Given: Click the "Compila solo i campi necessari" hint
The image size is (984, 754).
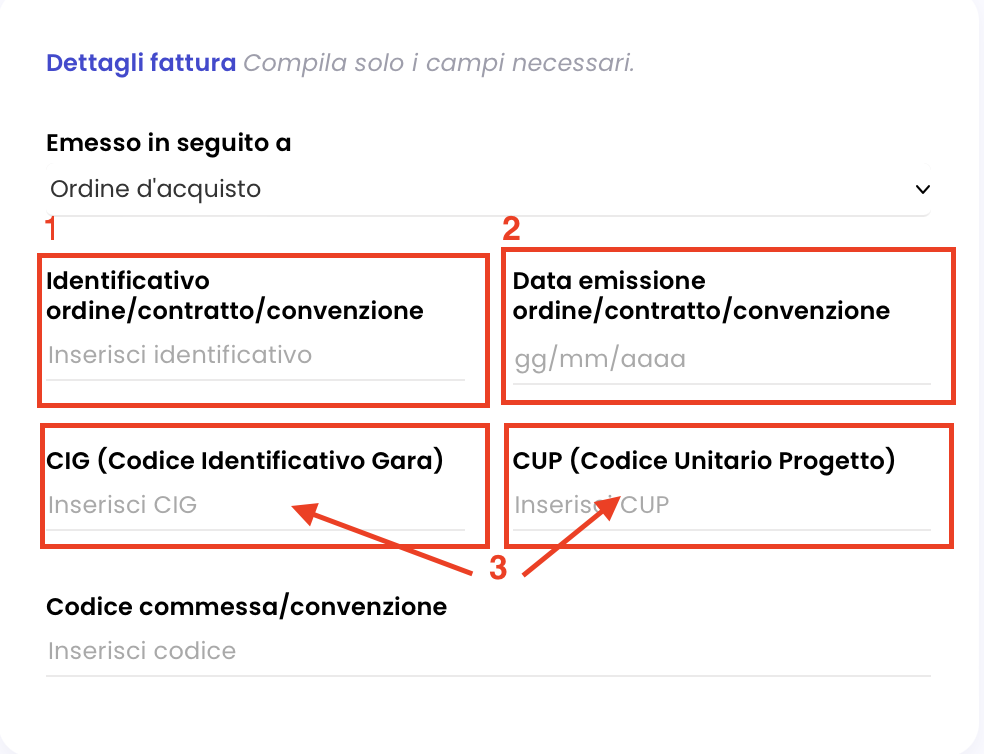Looking at the screenshot, I should [x=440, y=63].
